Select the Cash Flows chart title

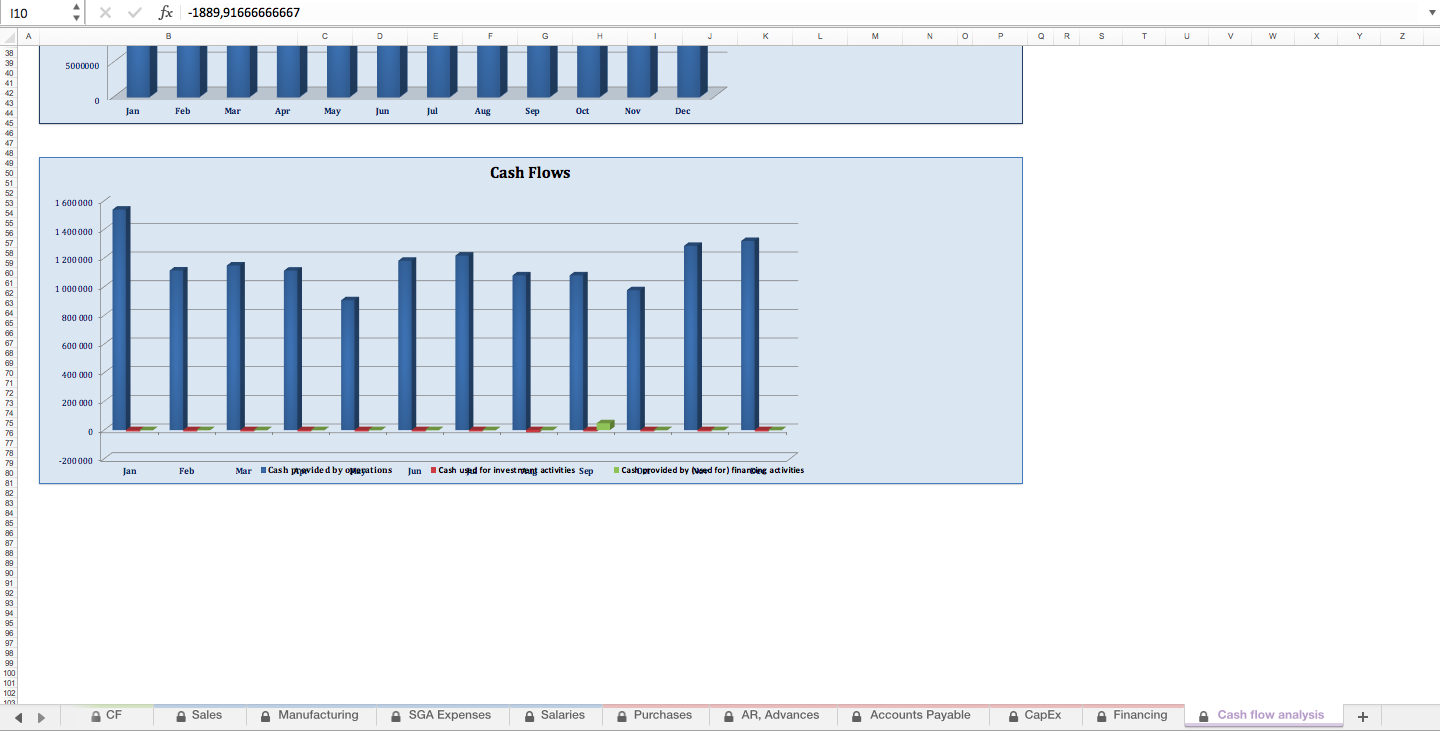529,172
